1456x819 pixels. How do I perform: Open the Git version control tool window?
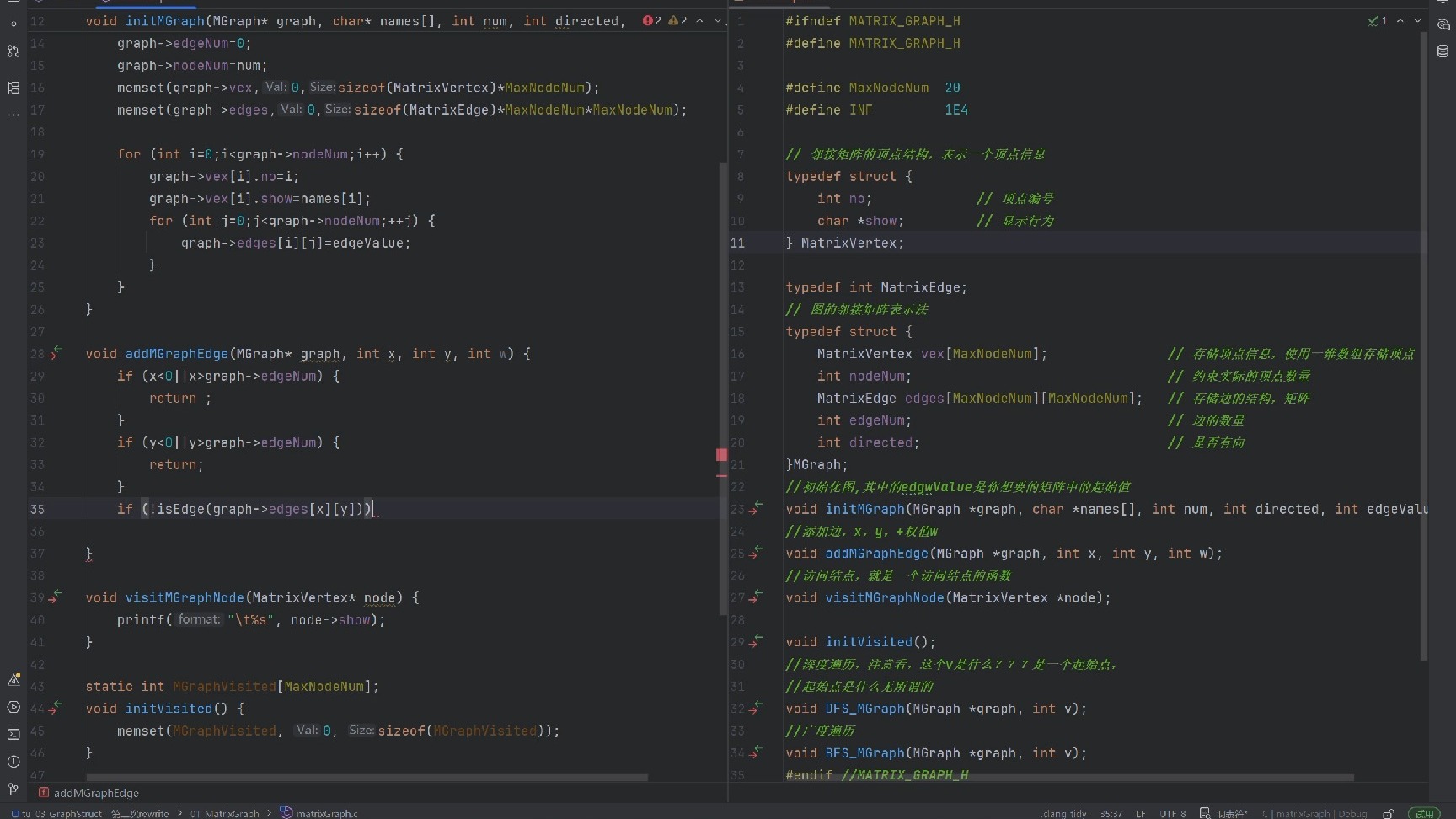tap(13, 789)
